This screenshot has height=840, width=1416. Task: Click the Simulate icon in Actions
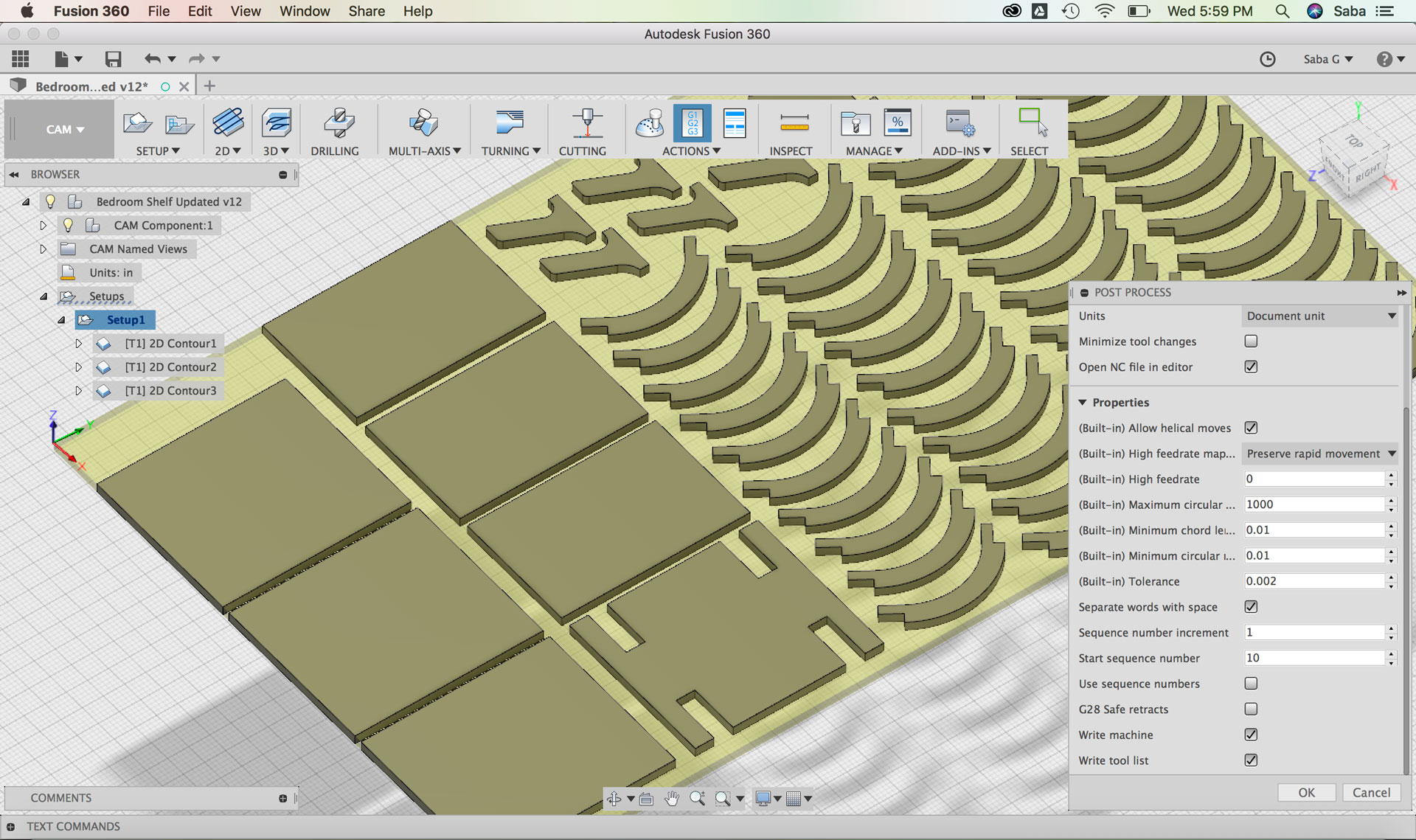[650, 123]
